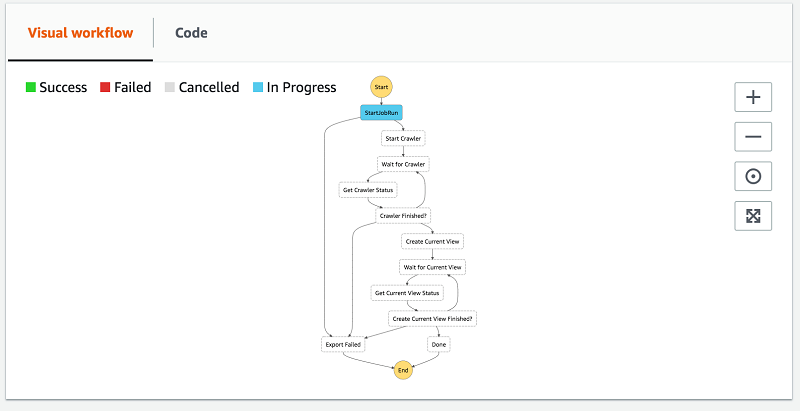Image resolution: width=800 pixels, height=411 pixels.
Task: Click the StartJobRun state
Action: point(381,113)
